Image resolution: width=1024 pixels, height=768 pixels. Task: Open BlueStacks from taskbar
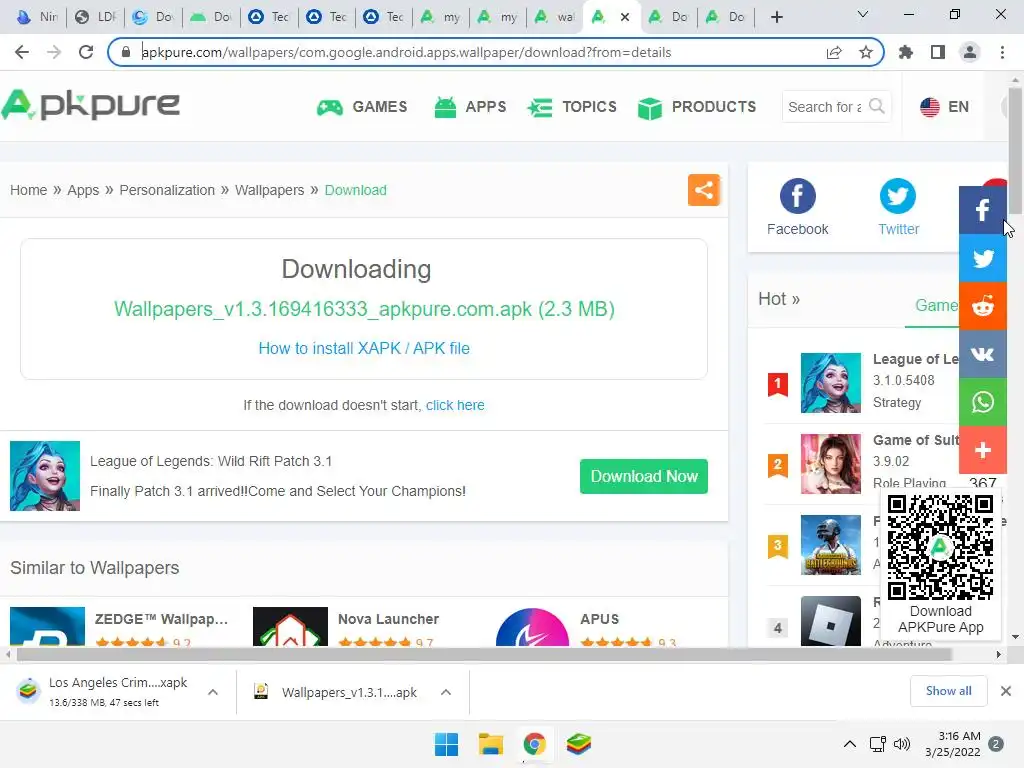(579, 744)
